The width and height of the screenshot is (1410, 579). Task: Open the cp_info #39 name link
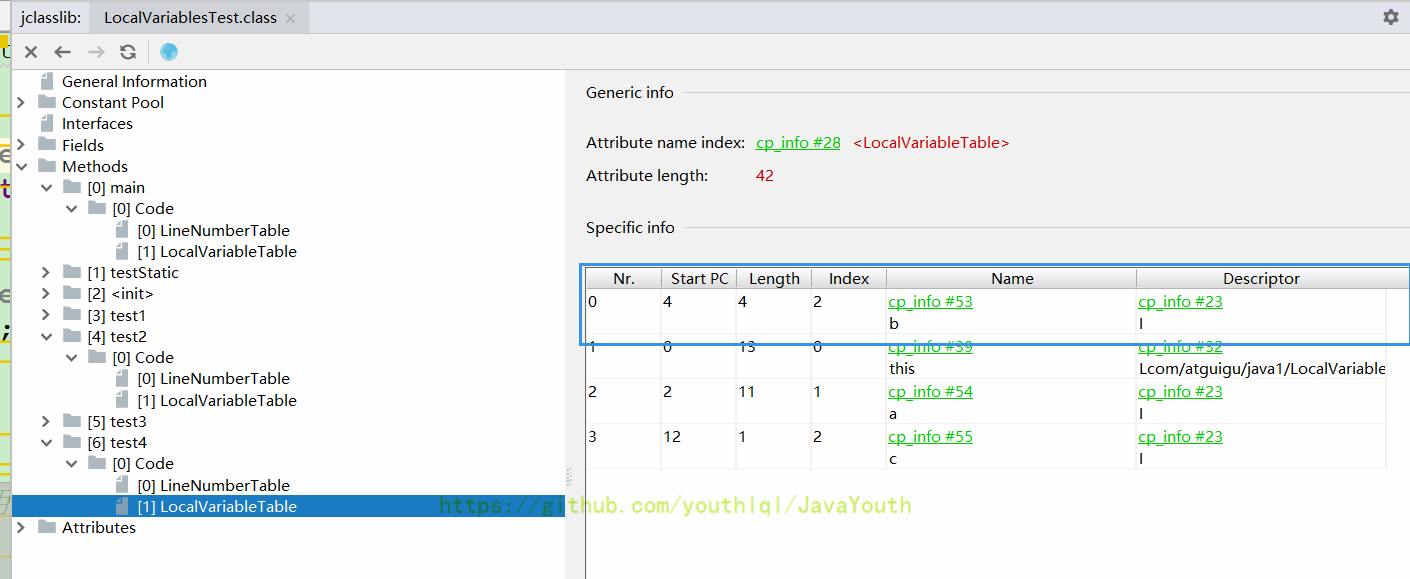click(930, 347)
